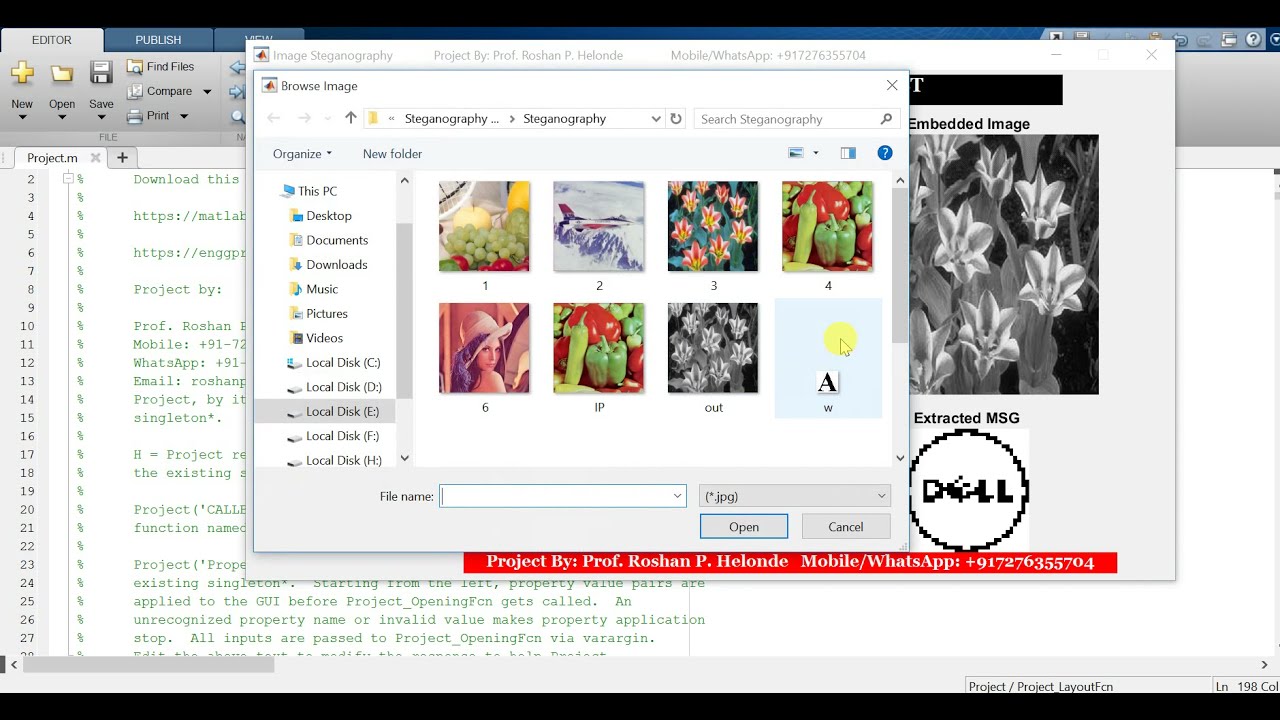Click the Cancel button in Browse Image dialog
Viewport: 1280px width, 720px height.
coord(846,527)
